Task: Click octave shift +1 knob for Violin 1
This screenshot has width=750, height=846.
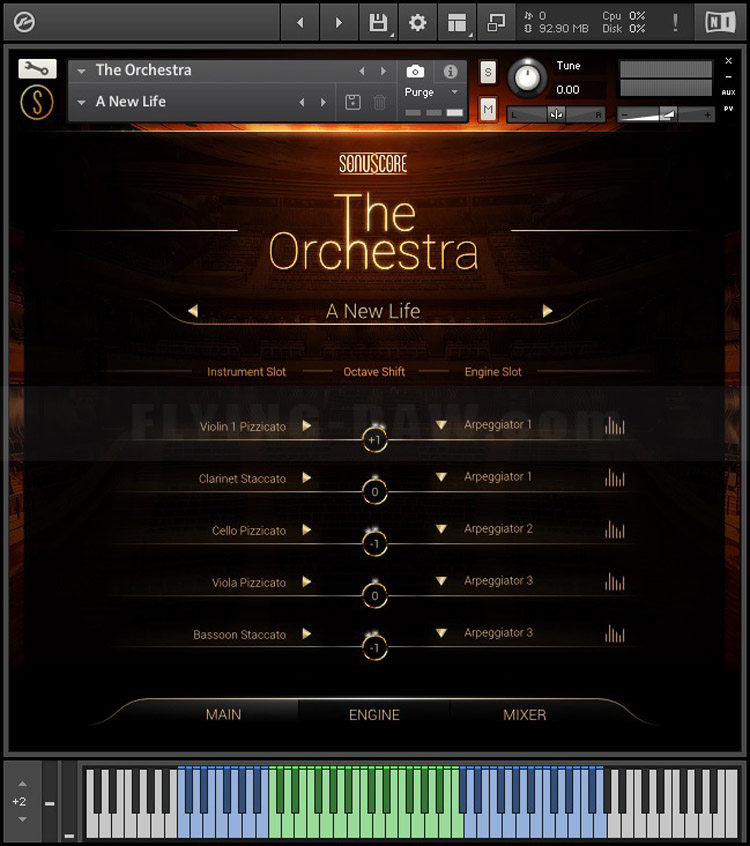Action: pos(374,440)
